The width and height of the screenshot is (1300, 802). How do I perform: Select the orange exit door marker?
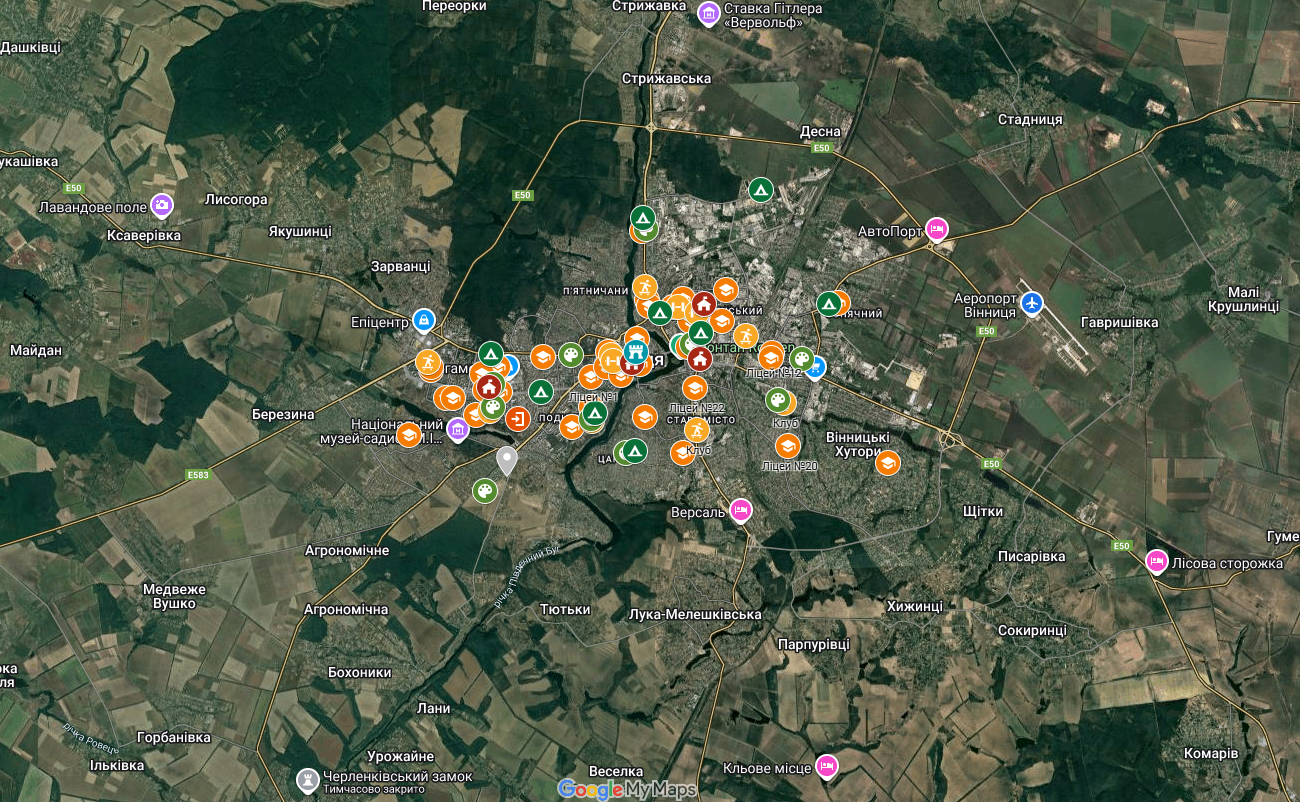517,420
